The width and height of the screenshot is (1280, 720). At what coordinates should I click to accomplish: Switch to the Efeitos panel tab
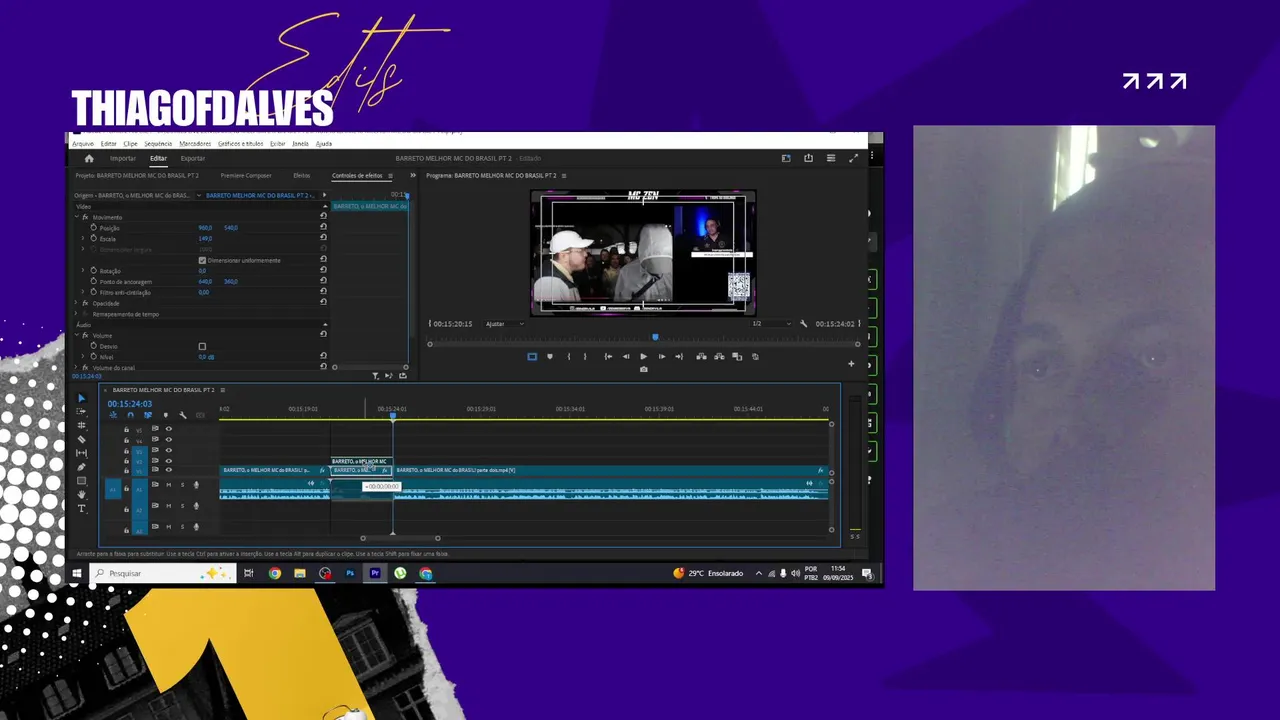[x=301, y=175]
